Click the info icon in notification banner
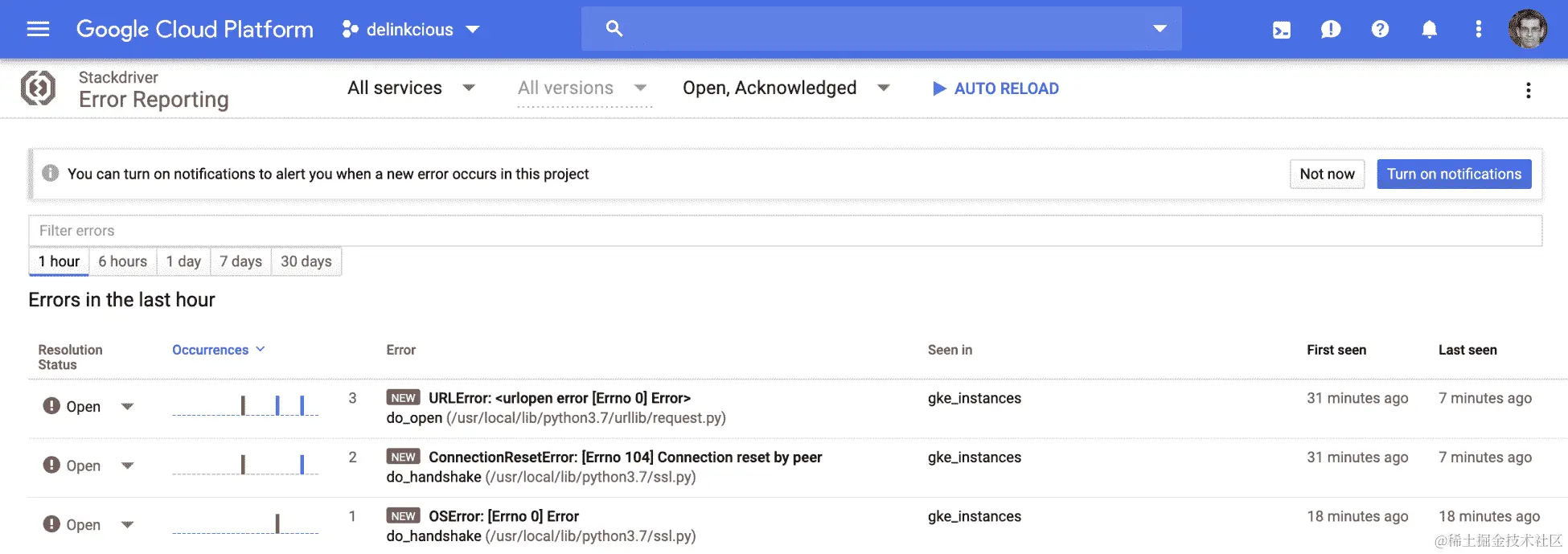Viewport: 1568px width, 554px height. click(51, 173)
